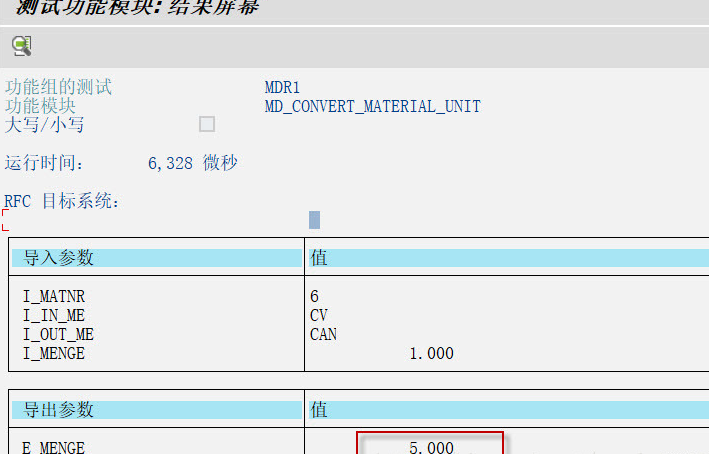This screenshot has width=709, height=454.
Task: Click the CAN output unit value
Action: point(323,335)
